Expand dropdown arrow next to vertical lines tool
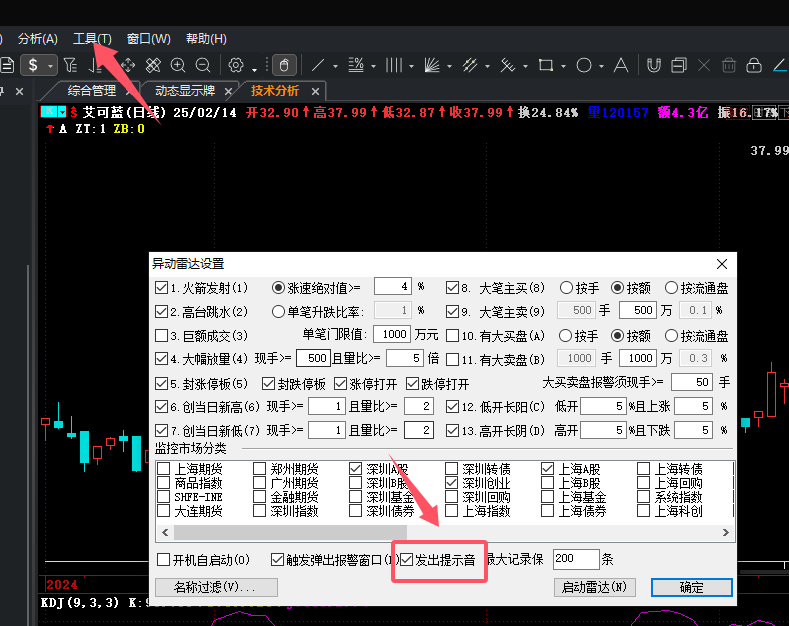 coord(411,66)
